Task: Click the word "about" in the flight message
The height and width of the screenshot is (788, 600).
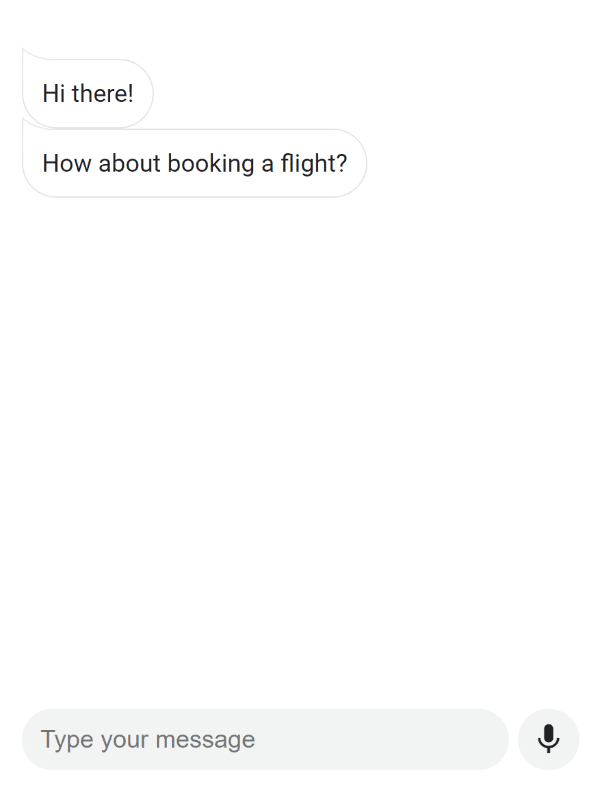Action: 130,164
